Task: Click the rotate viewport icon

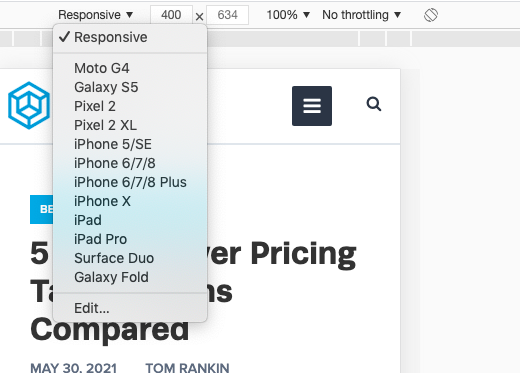Action: pyautogui.click(x=431, y=15)
